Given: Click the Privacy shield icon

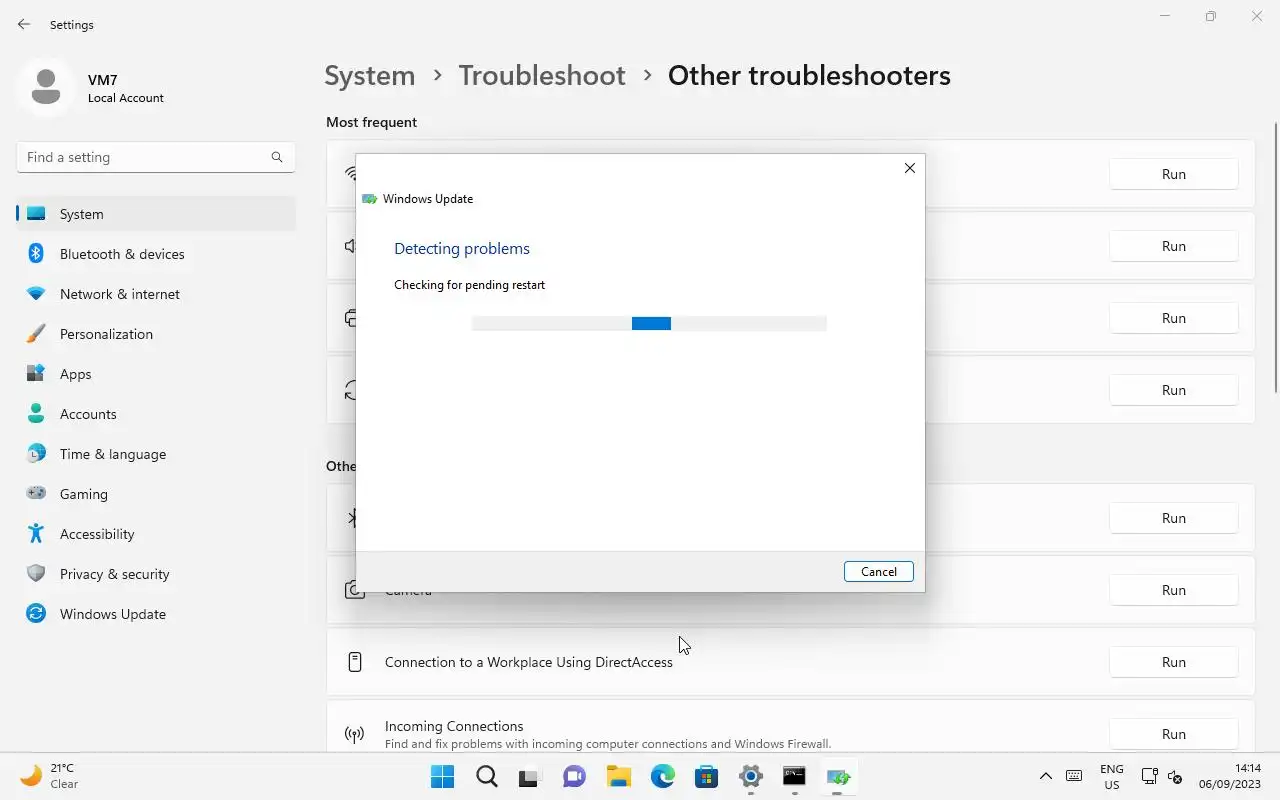Looking at the screenshot, I should click(36, 574).
